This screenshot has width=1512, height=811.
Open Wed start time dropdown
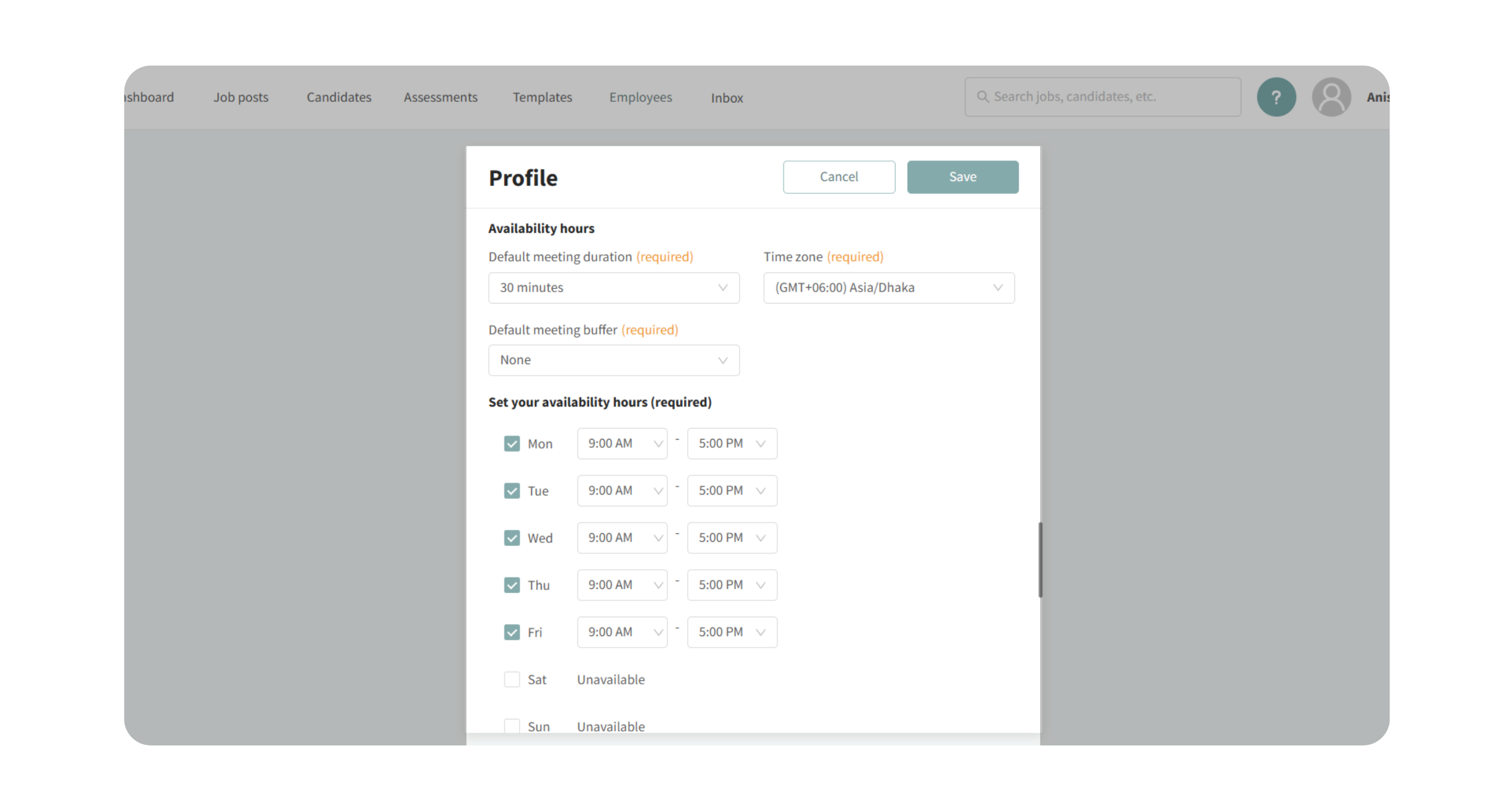point(622,538)
